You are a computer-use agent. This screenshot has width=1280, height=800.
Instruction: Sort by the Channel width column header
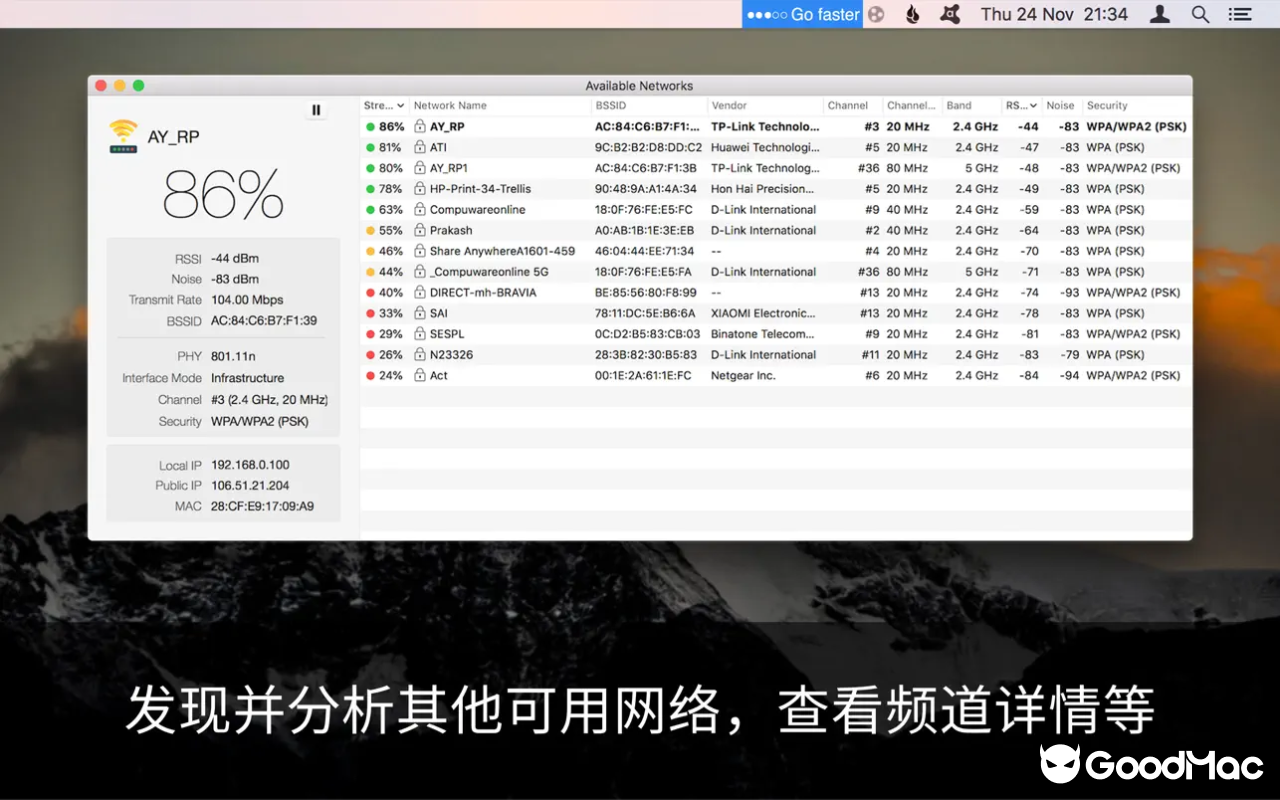pos(912,105)
